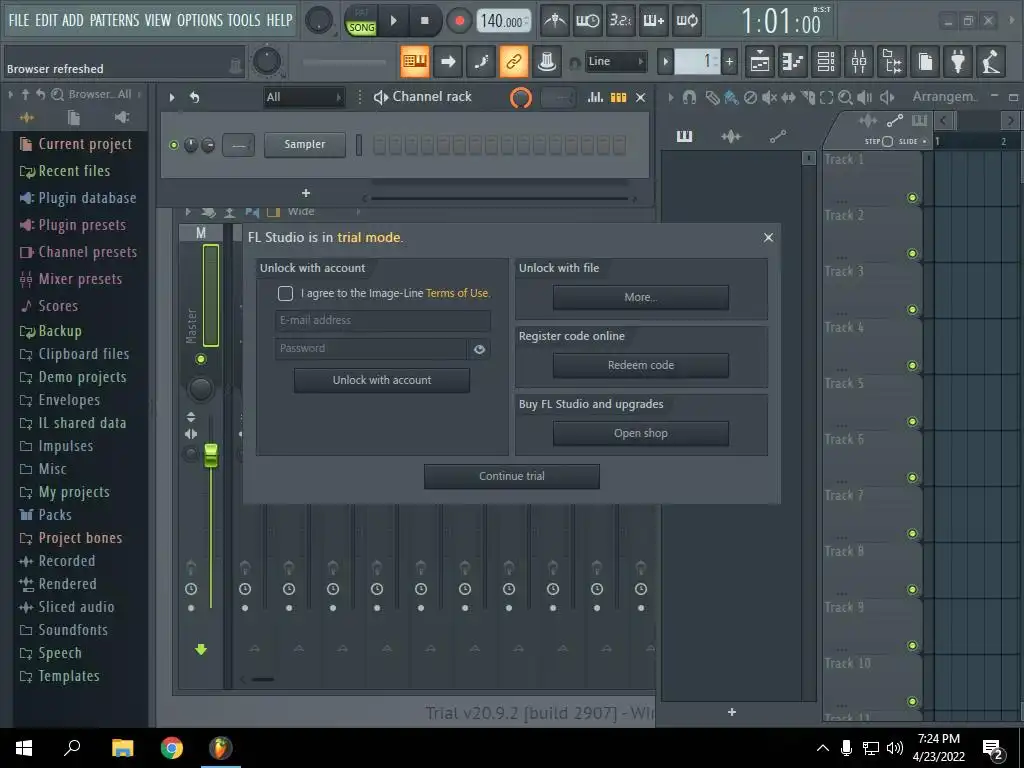Open File Explorer from the taskbar
The width and height of the screenshot is (1024, 768).
[122, 748]
